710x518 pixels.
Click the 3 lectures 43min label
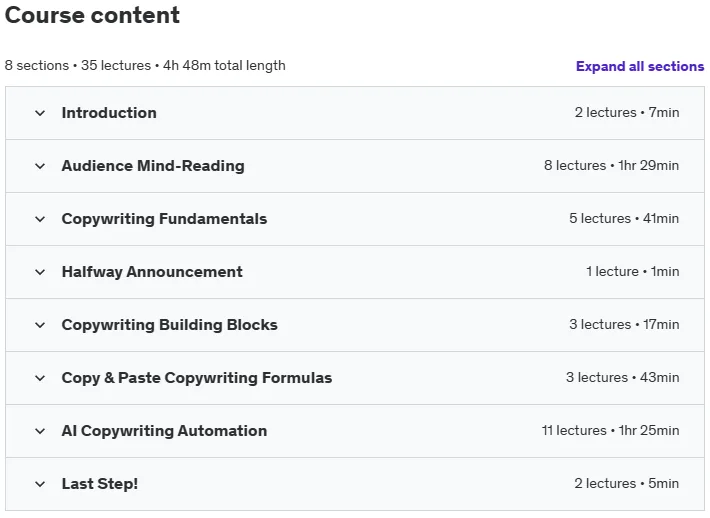click(623, 377)
